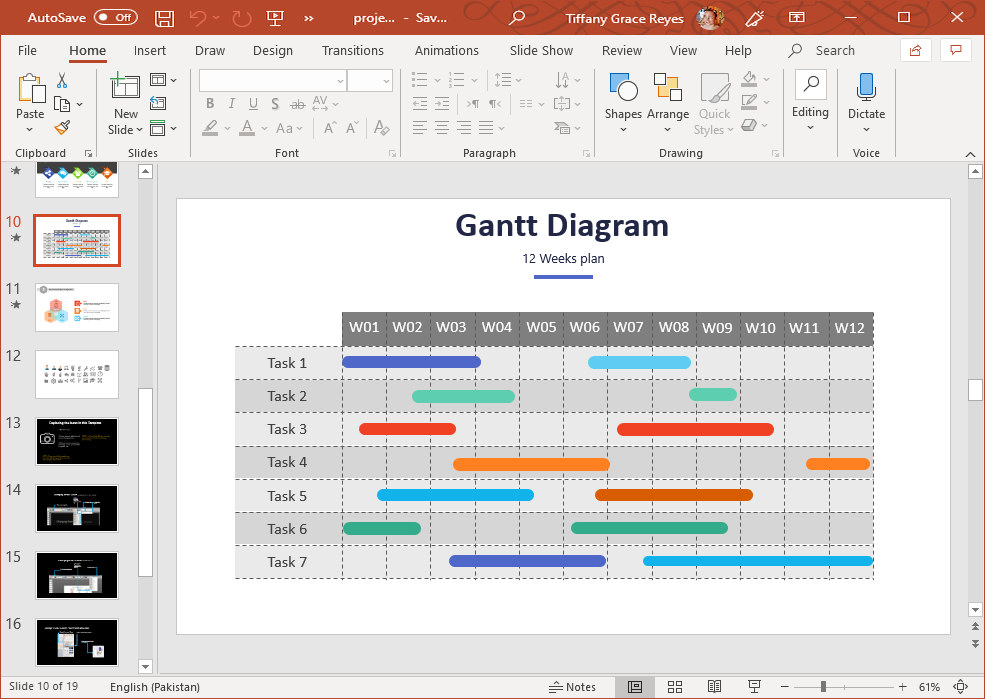Switch to Slide Sorter view

coord(675,687)
